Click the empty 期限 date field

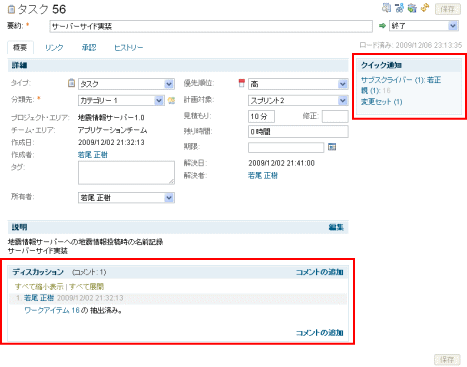pos(286,147)
